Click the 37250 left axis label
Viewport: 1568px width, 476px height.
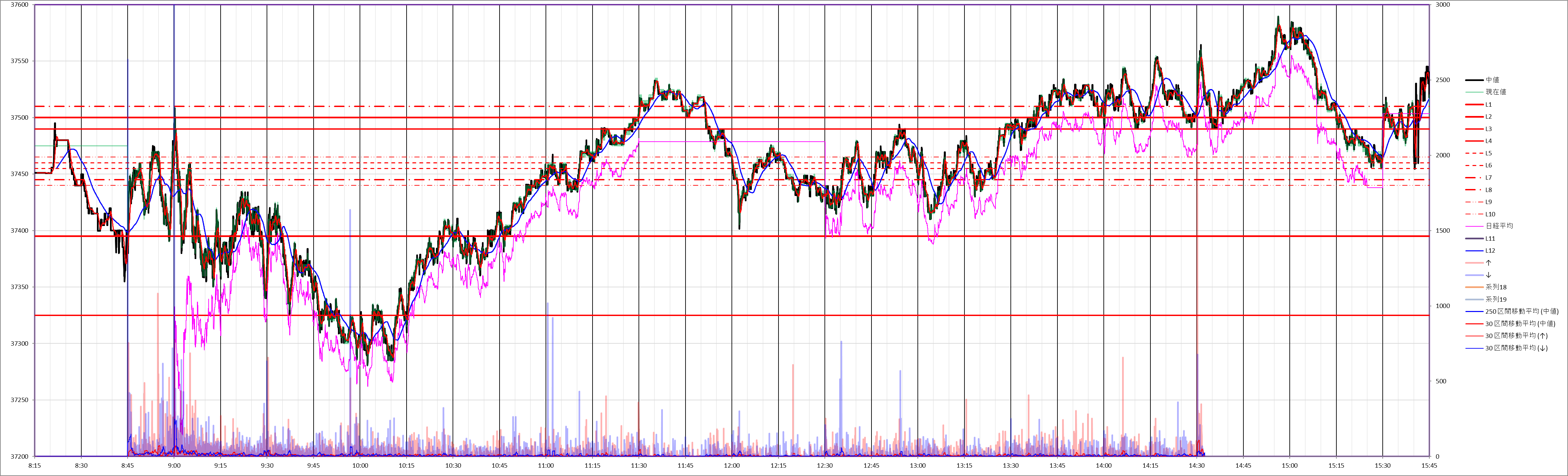19,400
